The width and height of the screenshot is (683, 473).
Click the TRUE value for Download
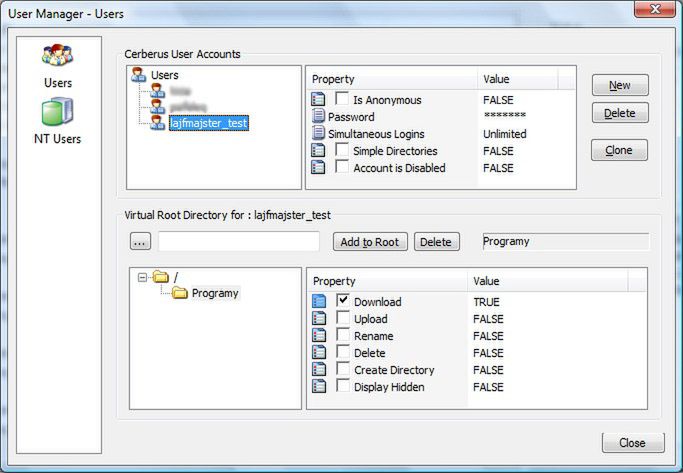point(486,302)
